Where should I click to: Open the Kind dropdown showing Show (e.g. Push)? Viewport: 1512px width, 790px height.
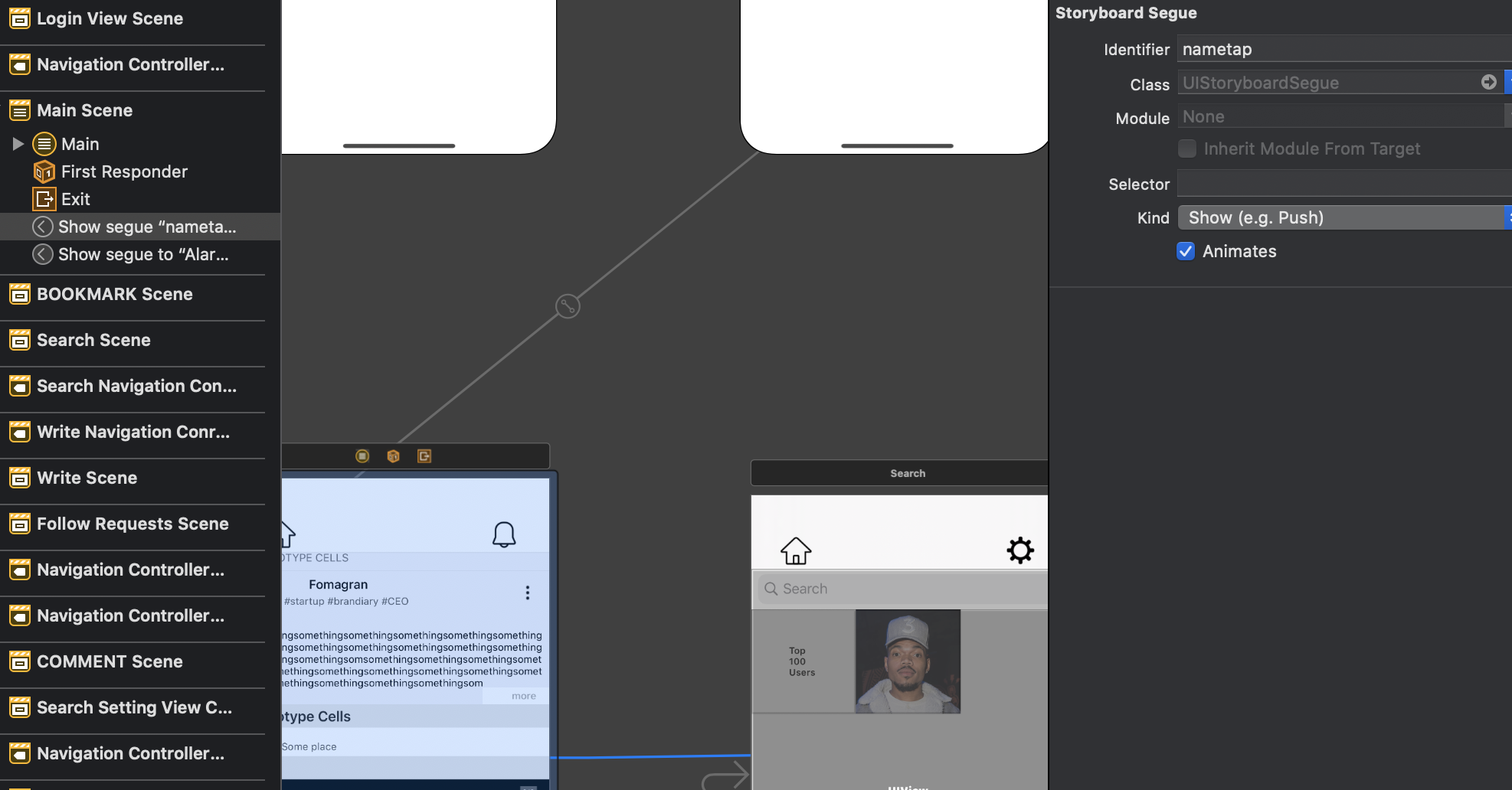1344,217
